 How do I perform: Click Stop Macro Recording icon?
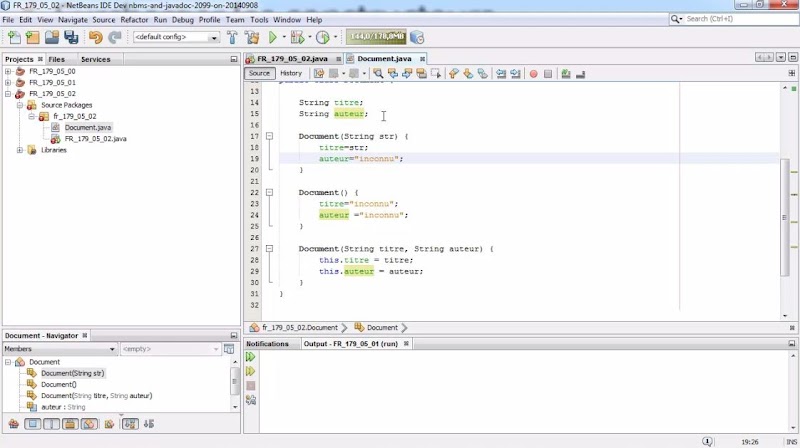coord(548,74)
